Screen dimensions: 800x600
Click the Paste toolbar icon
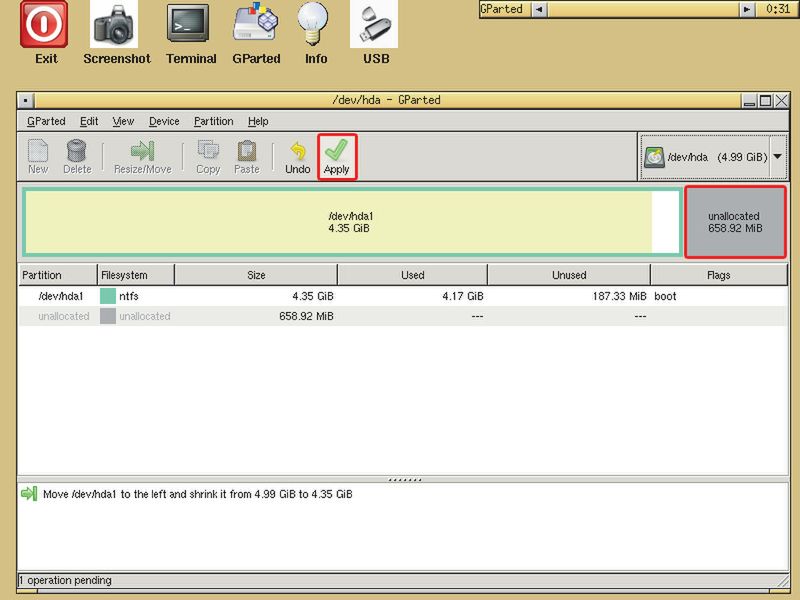[x=246, y=151]
